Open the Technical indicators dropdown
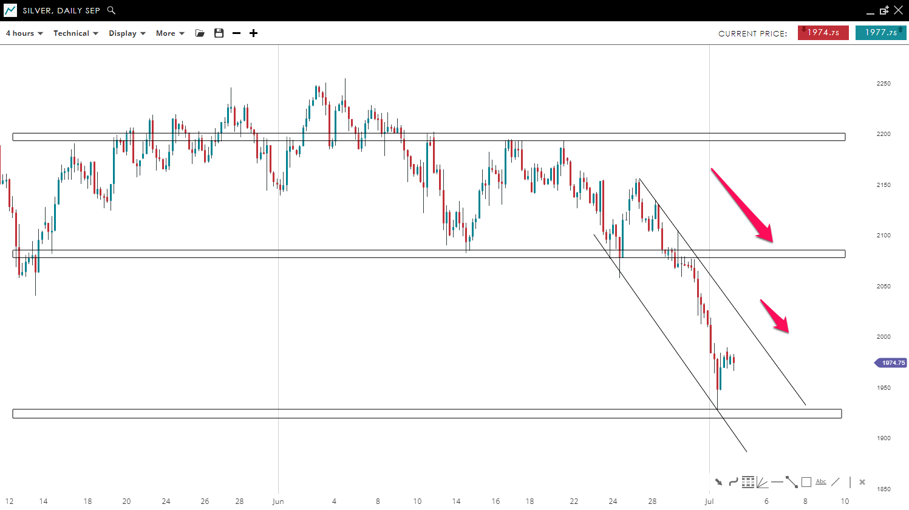 [75, 33]
